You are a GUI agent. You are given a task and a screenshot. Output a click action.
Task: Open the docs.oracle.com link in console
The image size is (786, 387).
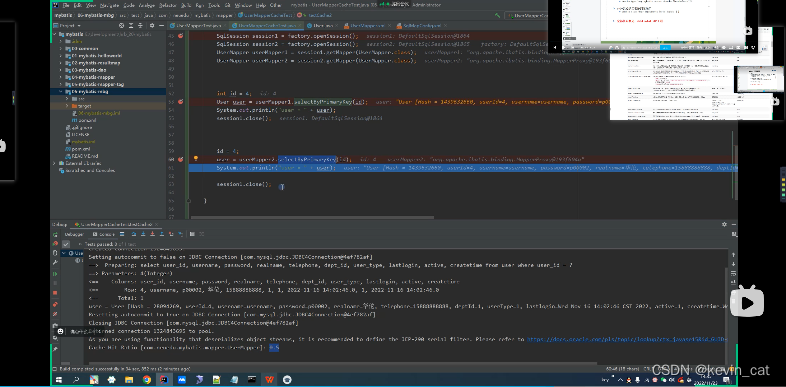(x=627, y=339)
